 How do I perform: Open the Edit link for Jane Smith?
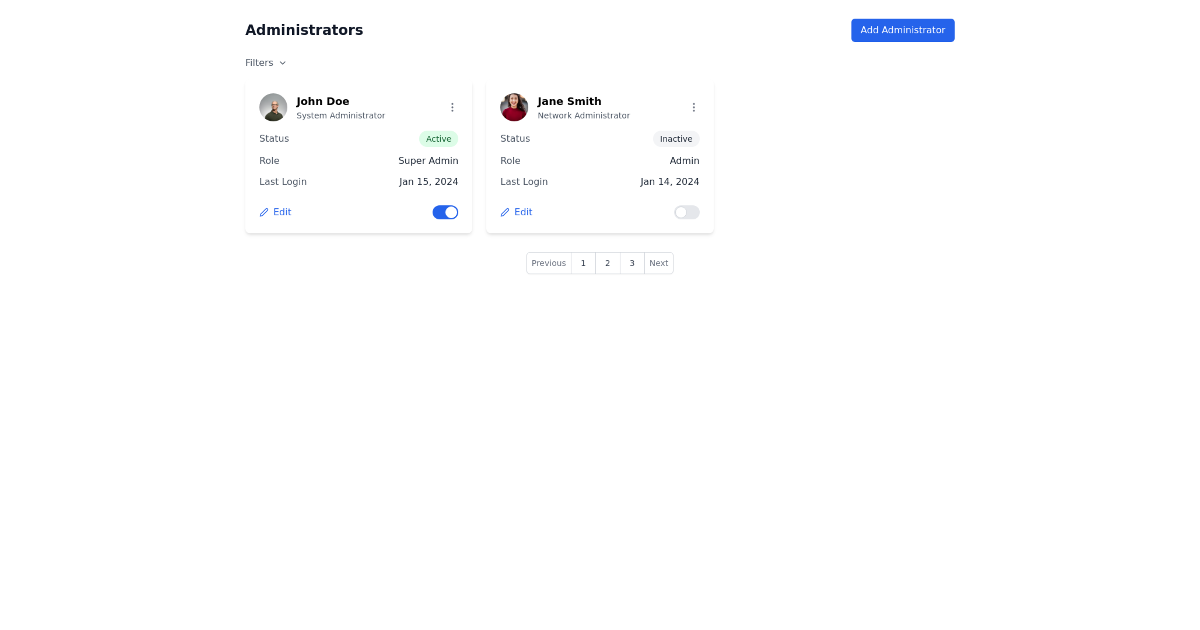coord(523,212)
